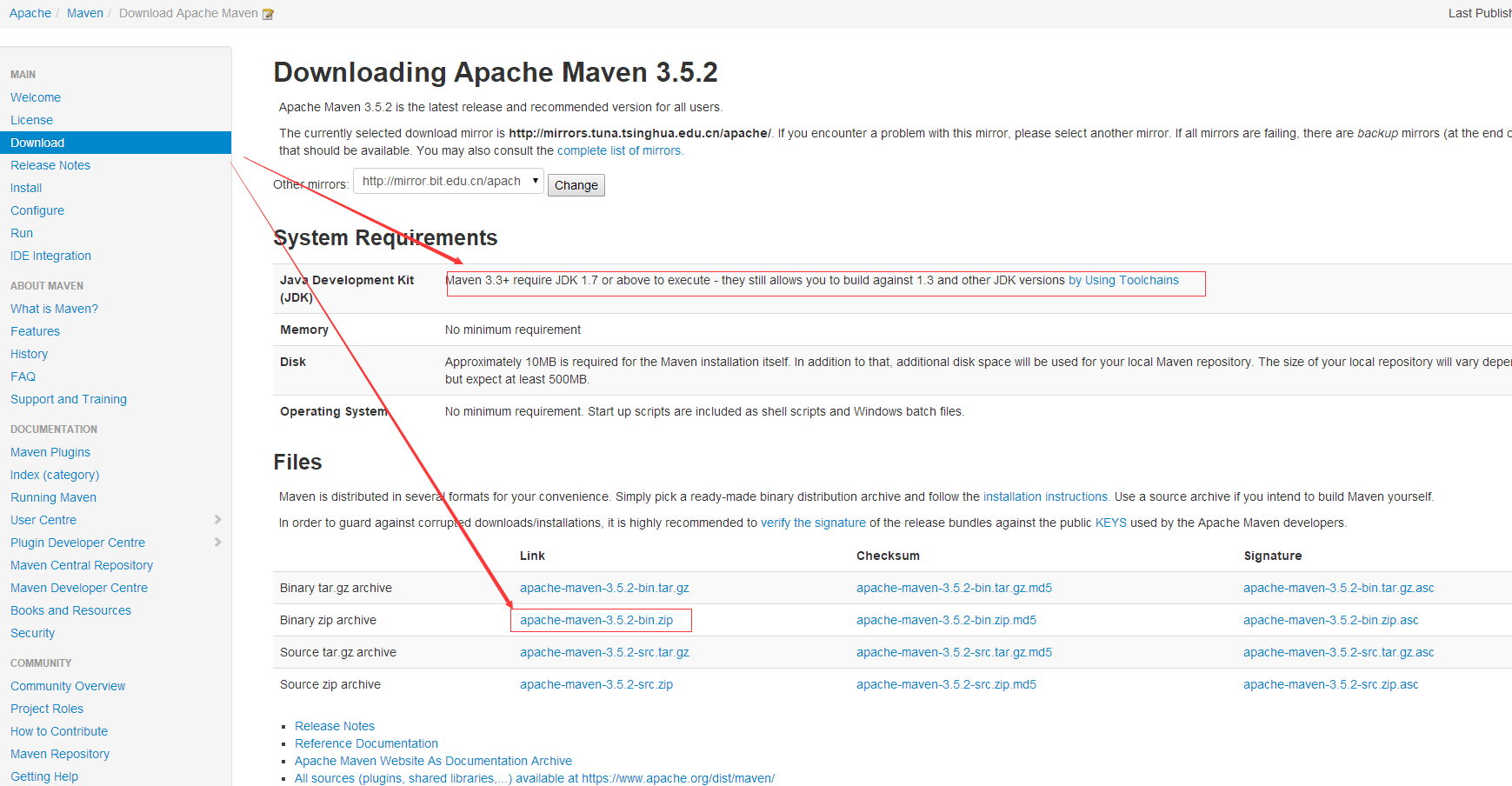Open Running Maven link
Viewport: 1512px width, 786px height.
pyautogui.click(x=53, y=497)
